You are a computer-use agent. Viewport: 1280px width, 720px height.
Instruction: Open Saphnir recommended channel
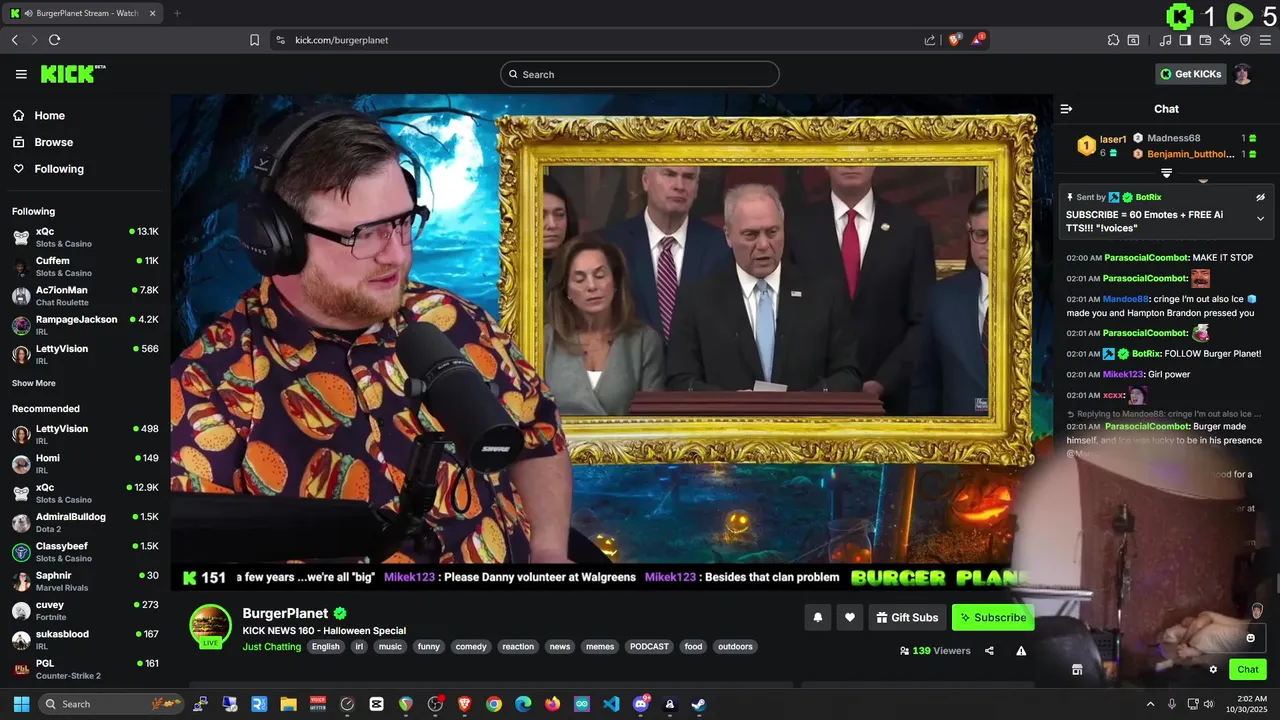[85, 581]
